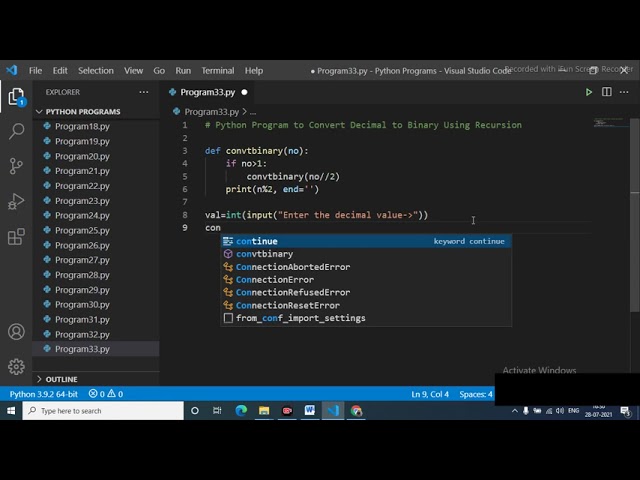Open the Selection menu
640x480 pixels.
tap(96, 71)
